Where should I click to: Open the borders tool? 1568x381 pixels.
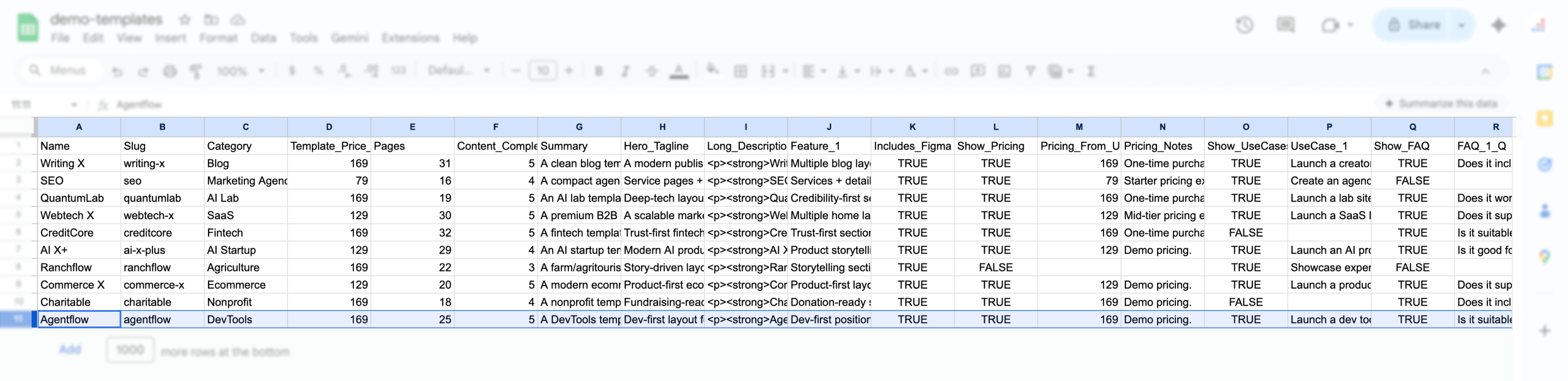pyautogui.click(x=740, y=71)
